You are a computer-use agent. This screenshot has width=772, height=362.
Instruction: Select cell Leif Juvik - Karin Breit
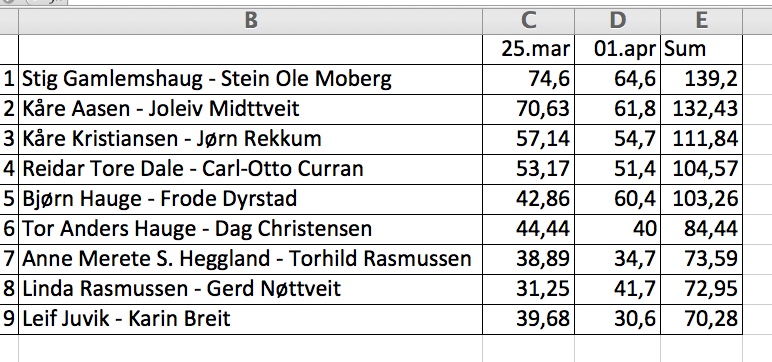click(250, 320)
